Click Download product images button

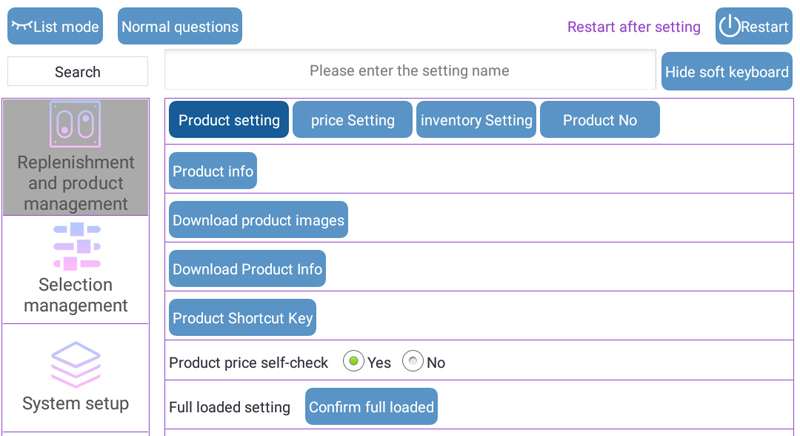coord(259,220)
